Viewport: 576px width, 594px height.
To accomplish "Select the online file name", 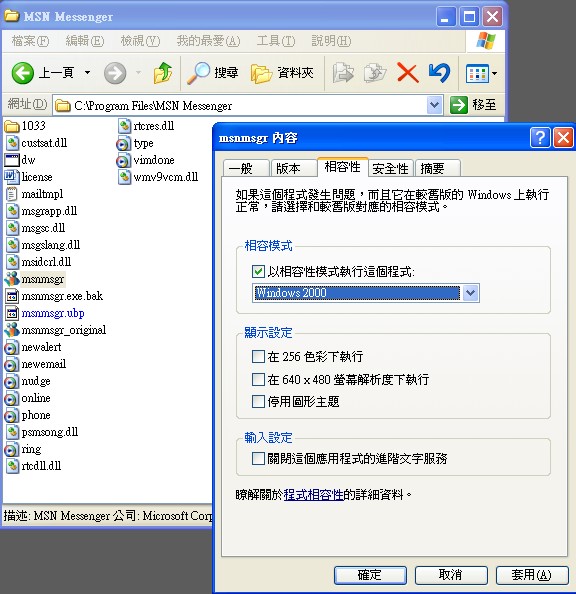I will pyautogui.click(x=36, y=398).
